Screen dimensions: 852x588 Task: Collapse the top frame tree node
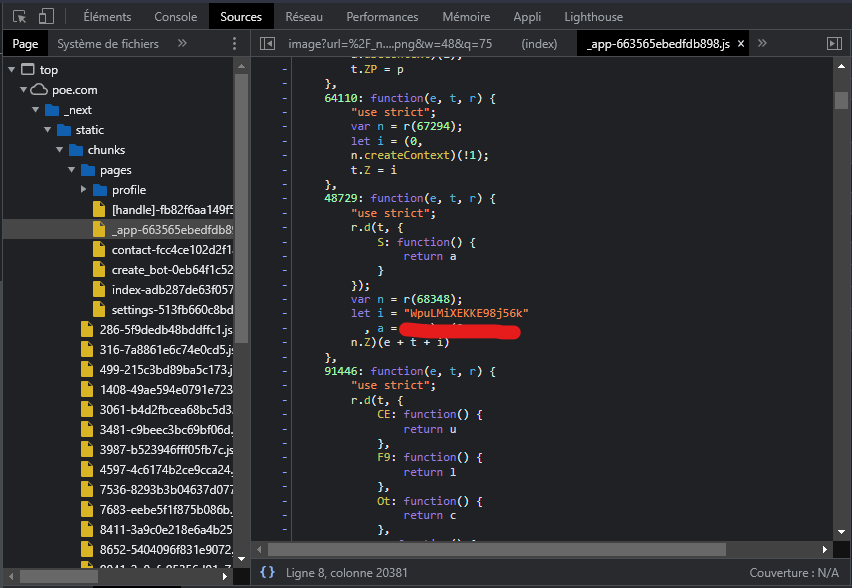11,70
